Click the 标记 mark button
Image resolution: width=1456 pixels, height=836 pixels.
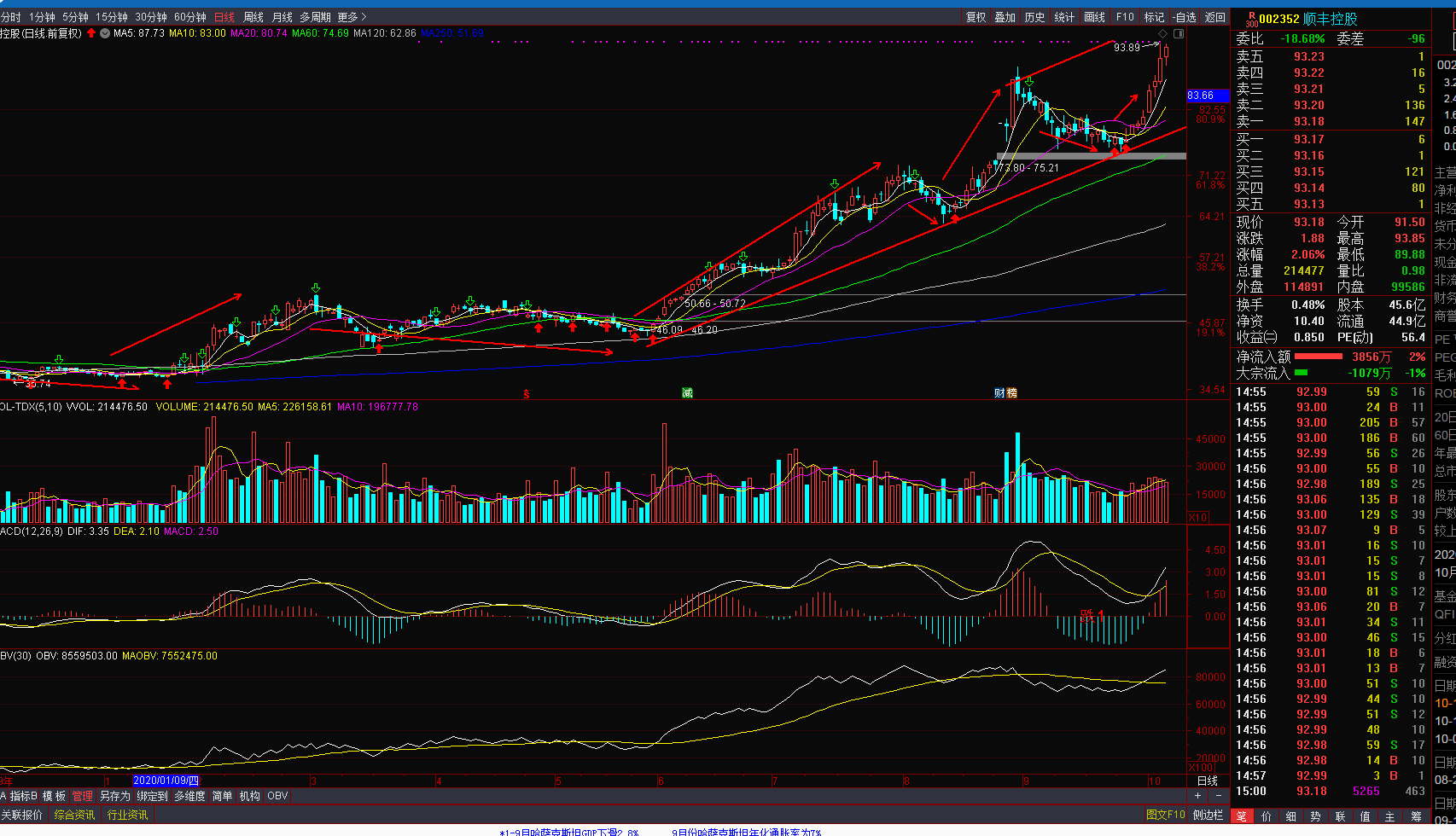[x=1154, y=17]
